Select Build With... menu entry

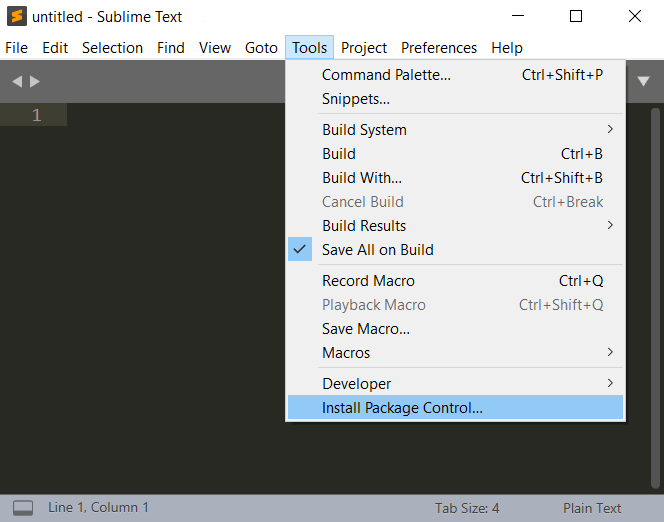point(455,178)
